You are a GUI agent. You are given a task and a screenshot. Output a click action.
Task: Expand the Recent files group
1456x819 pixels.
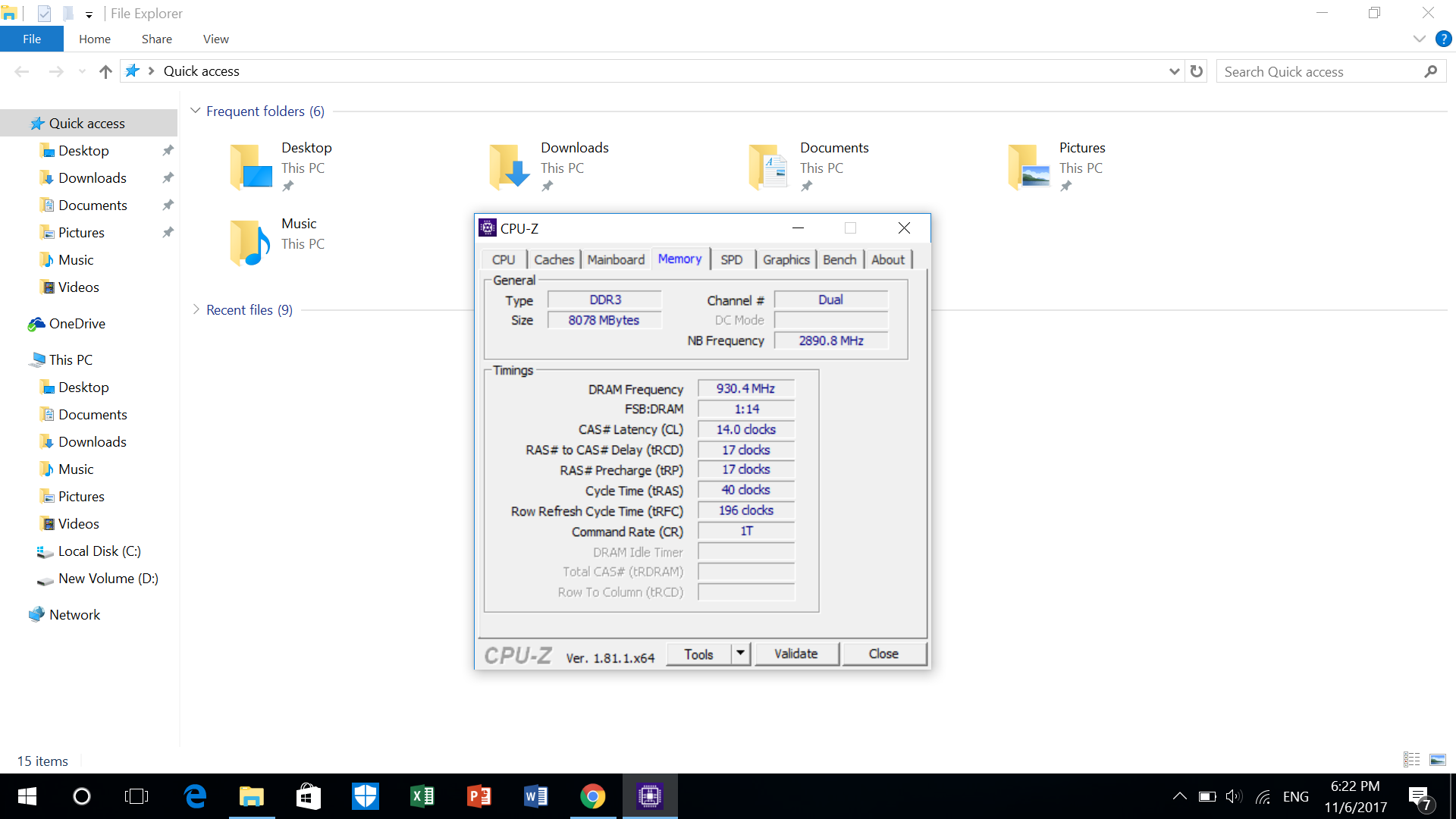[x=196, y=309]
